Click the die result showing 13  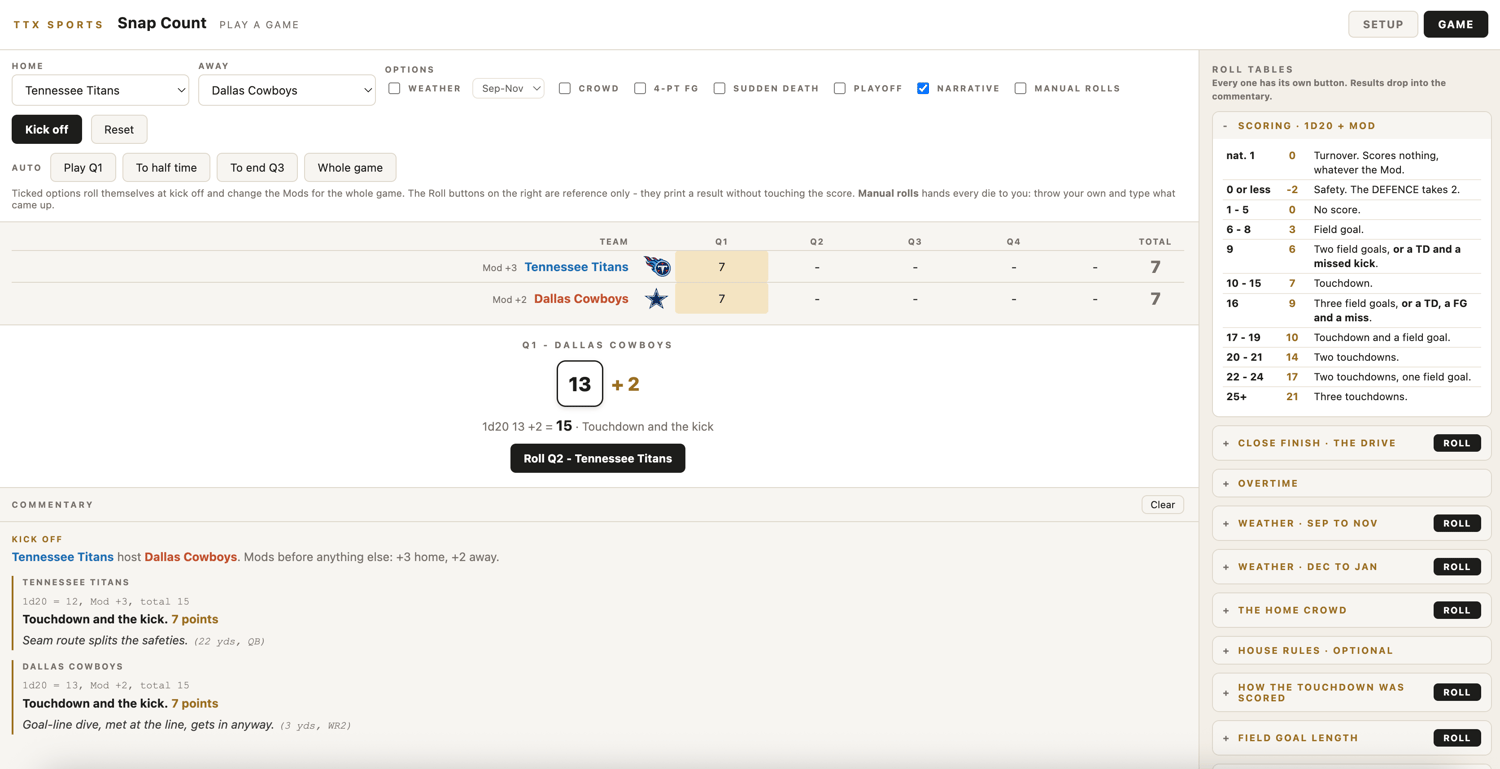580,384
